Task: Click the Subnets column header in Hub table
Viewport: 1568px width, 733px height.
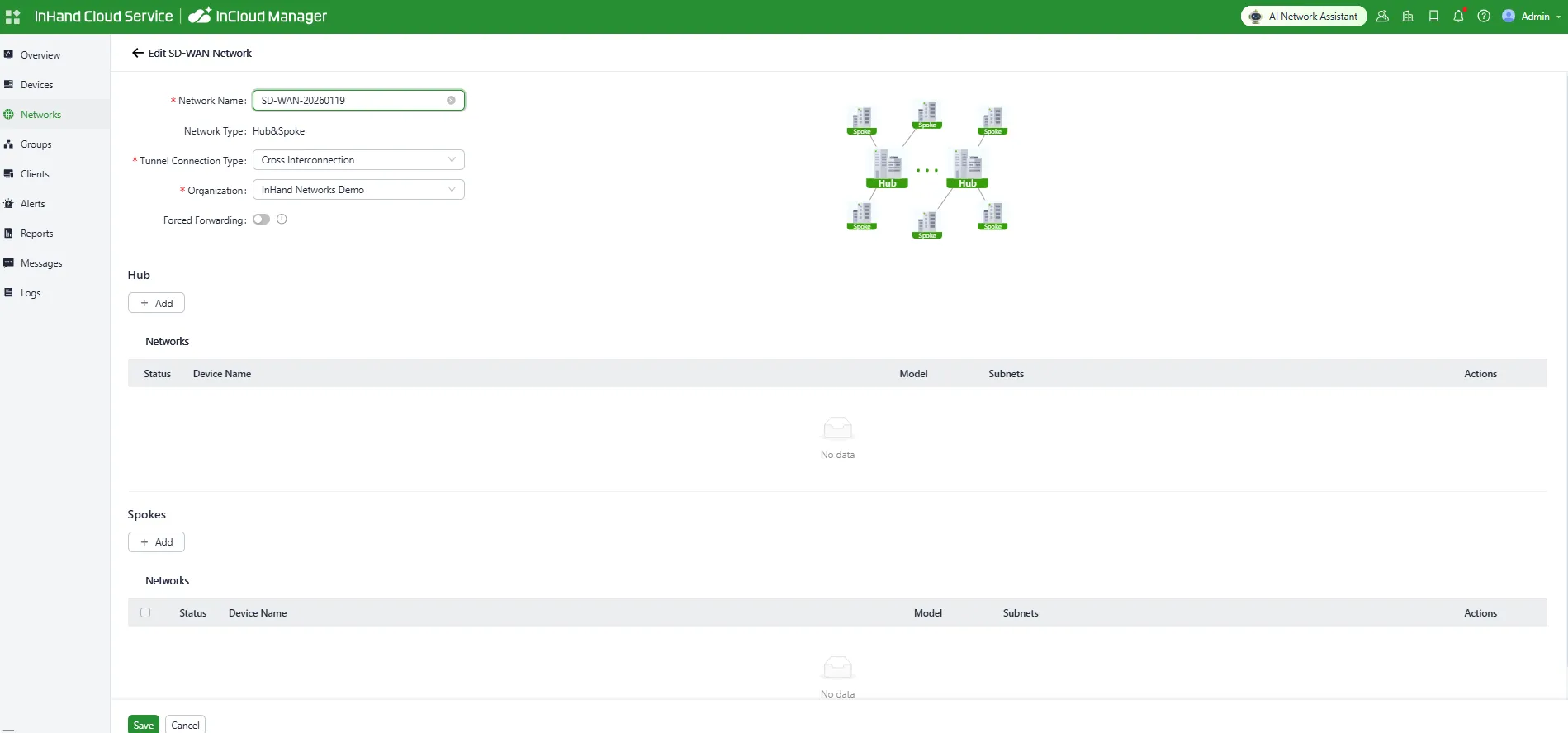Action: coord(1006,374)
